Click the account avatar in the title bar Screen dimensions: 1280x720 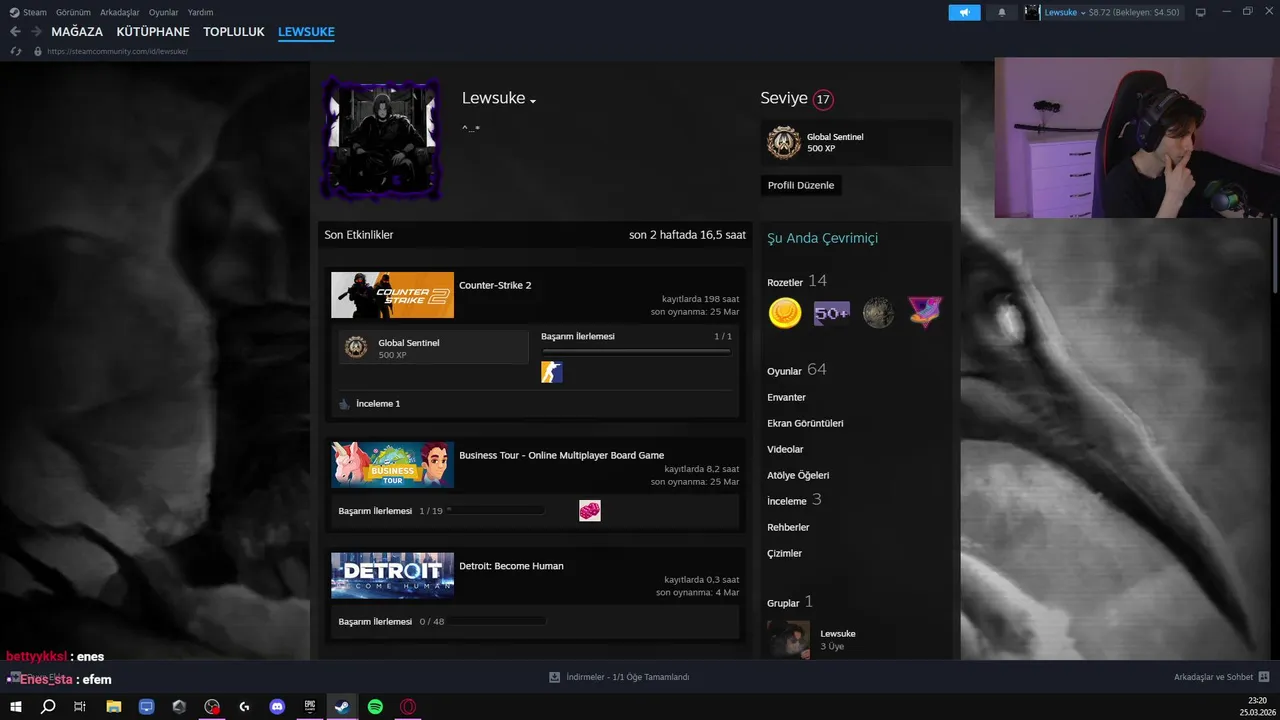click(1032, 12)
